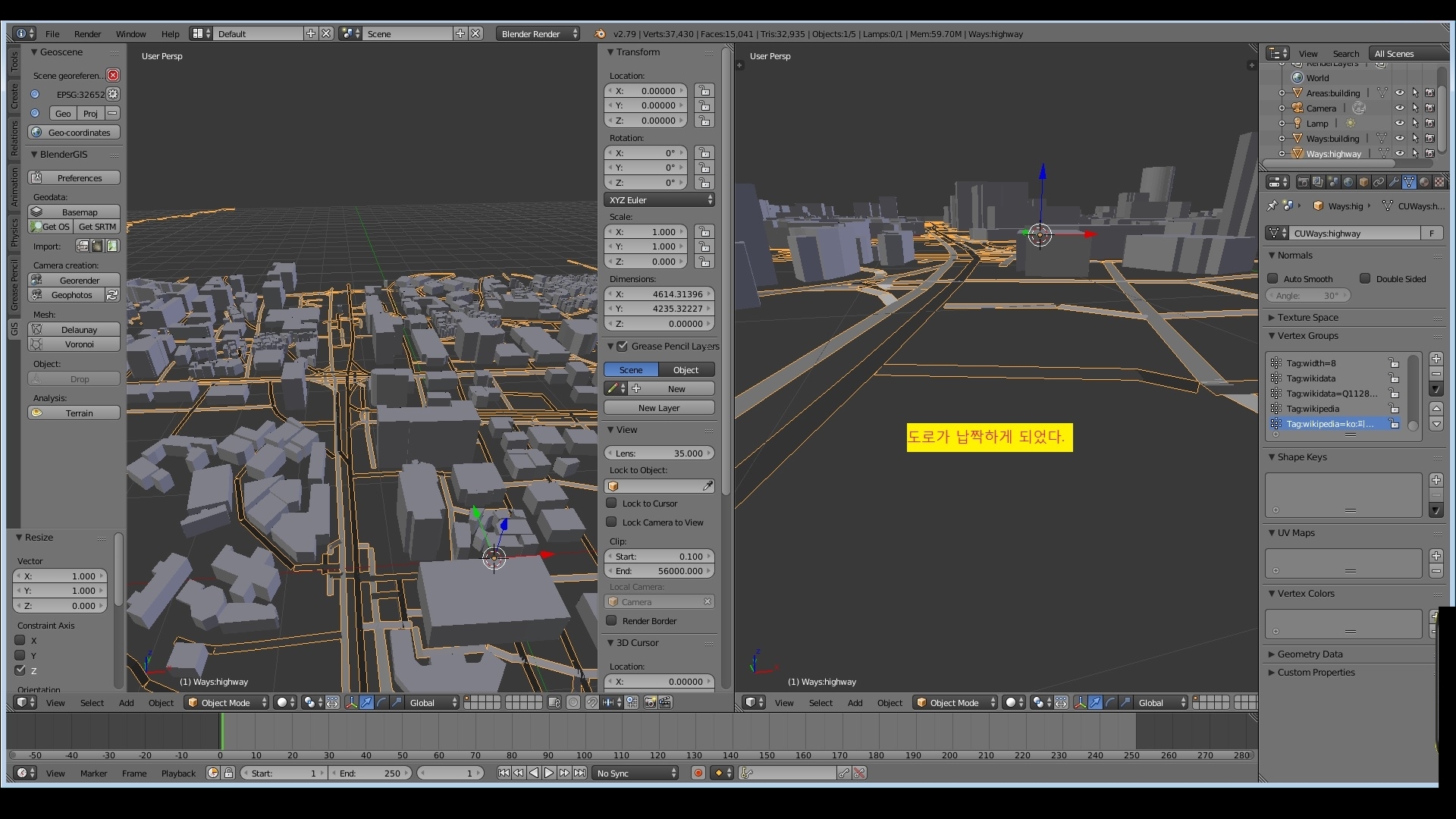This screenshot has height=819, width=1456.
Task: Collapse the Vertex Groups panel
Action: [x=1307, y=335]
